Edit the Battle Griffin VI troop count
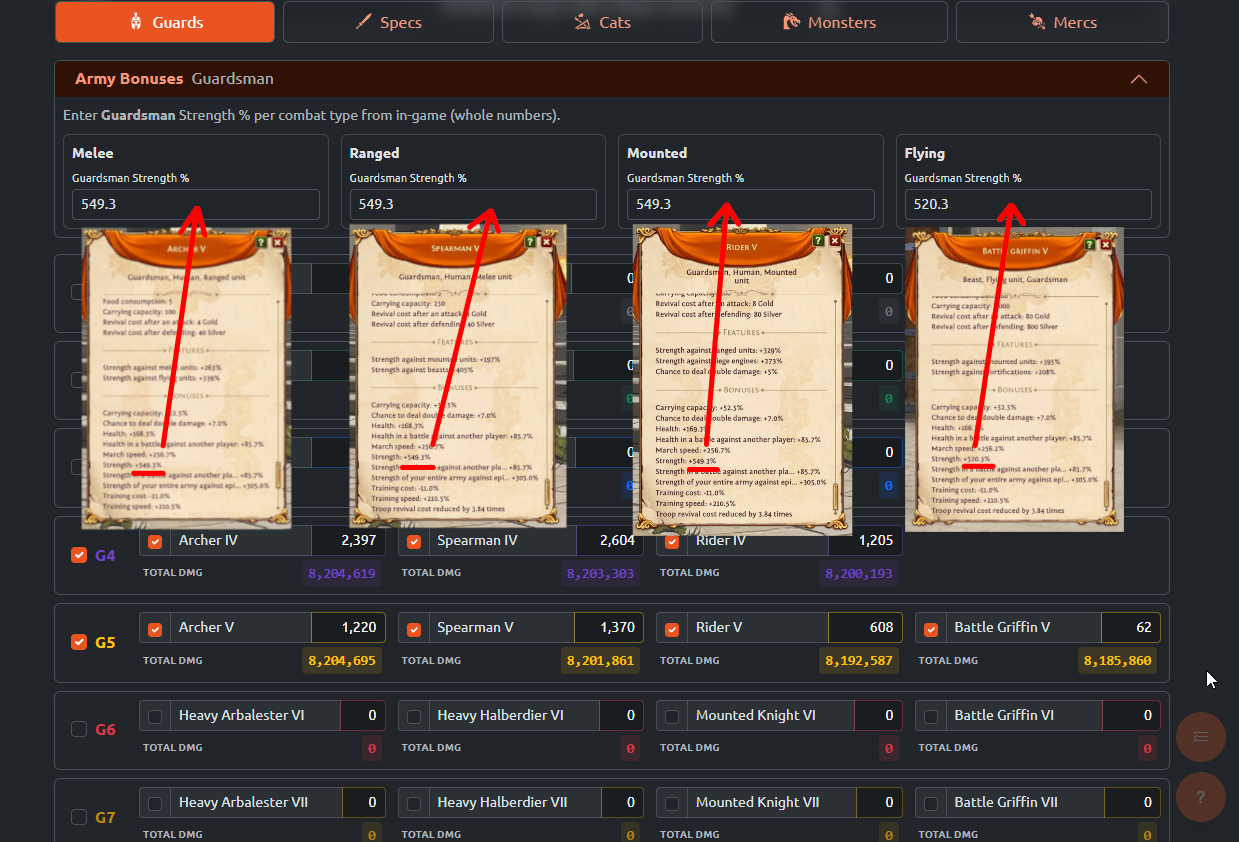This screenshot has height=842, width=1239. click(1131, 715)
